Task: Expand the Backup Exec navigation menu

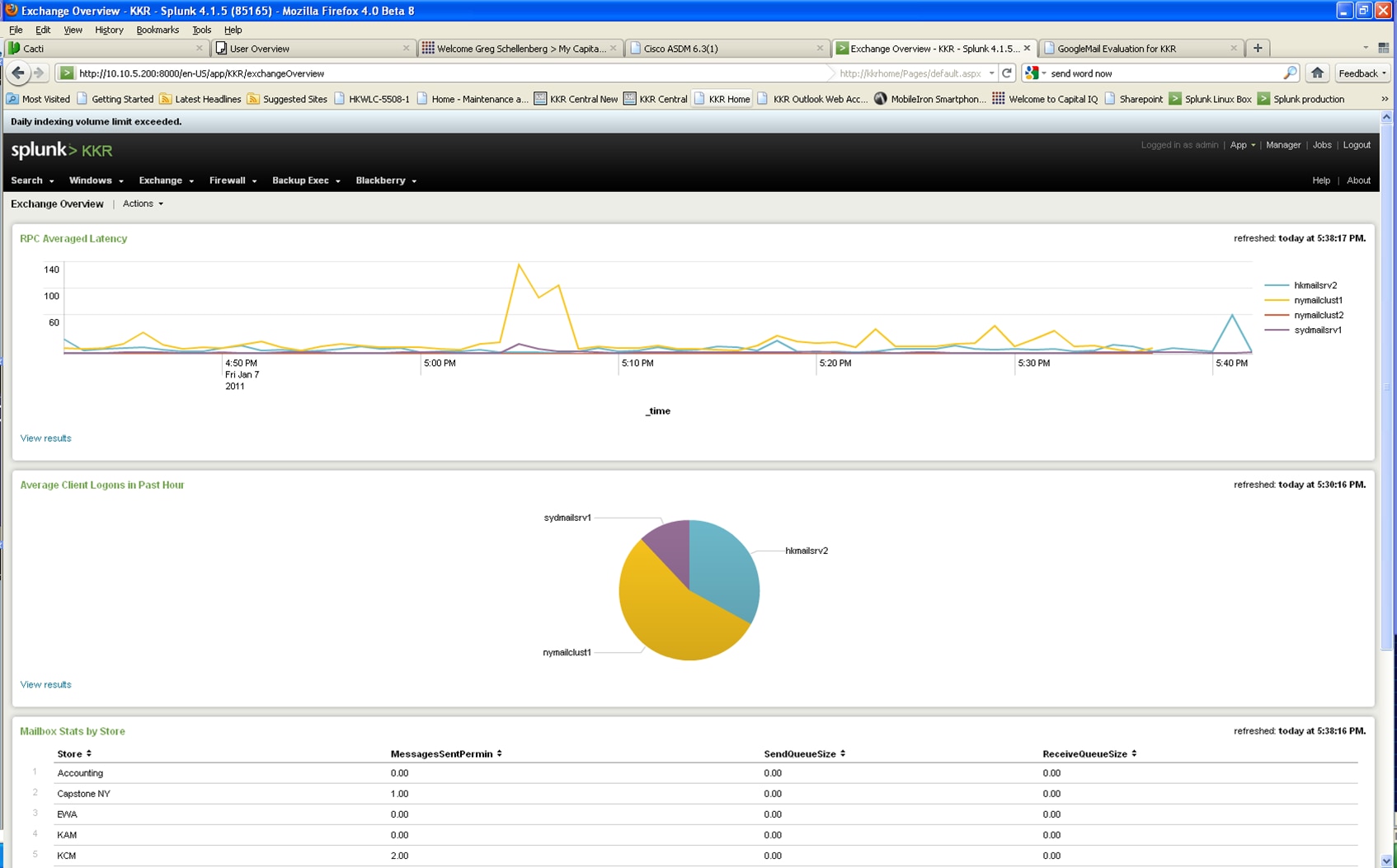Action: coord(306,181)
